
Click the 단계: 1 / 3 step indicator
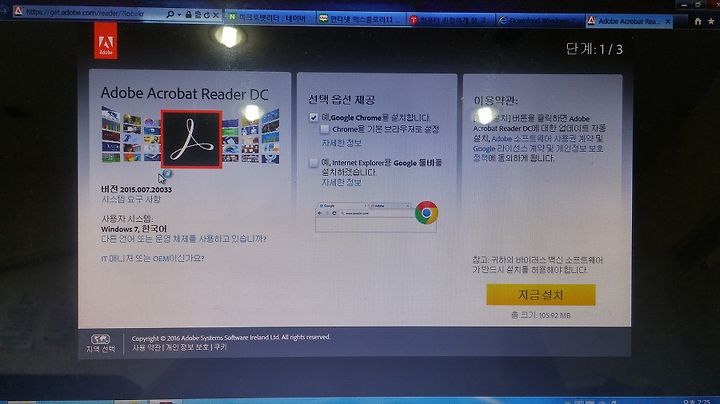(594, 49)
